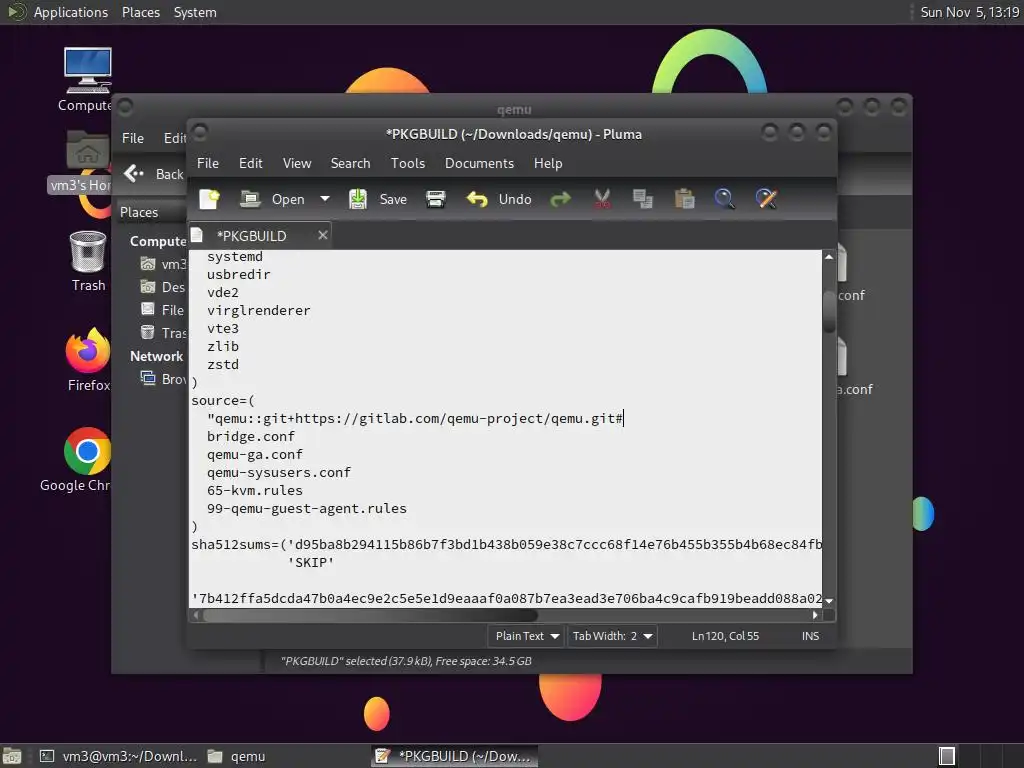Click the Open file icon in Pluma toolbar
Screen dimensions: 1024x768
[x=250, y=199]
